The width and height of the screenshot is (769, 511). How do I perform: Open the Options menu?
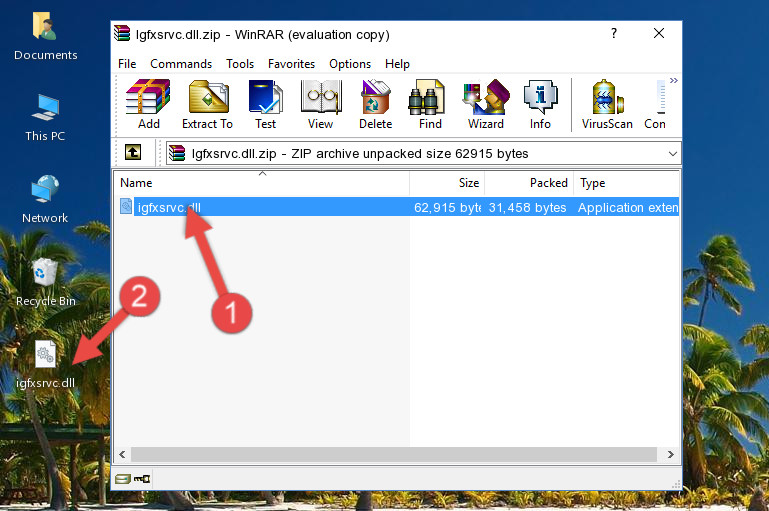coord(350,64)
